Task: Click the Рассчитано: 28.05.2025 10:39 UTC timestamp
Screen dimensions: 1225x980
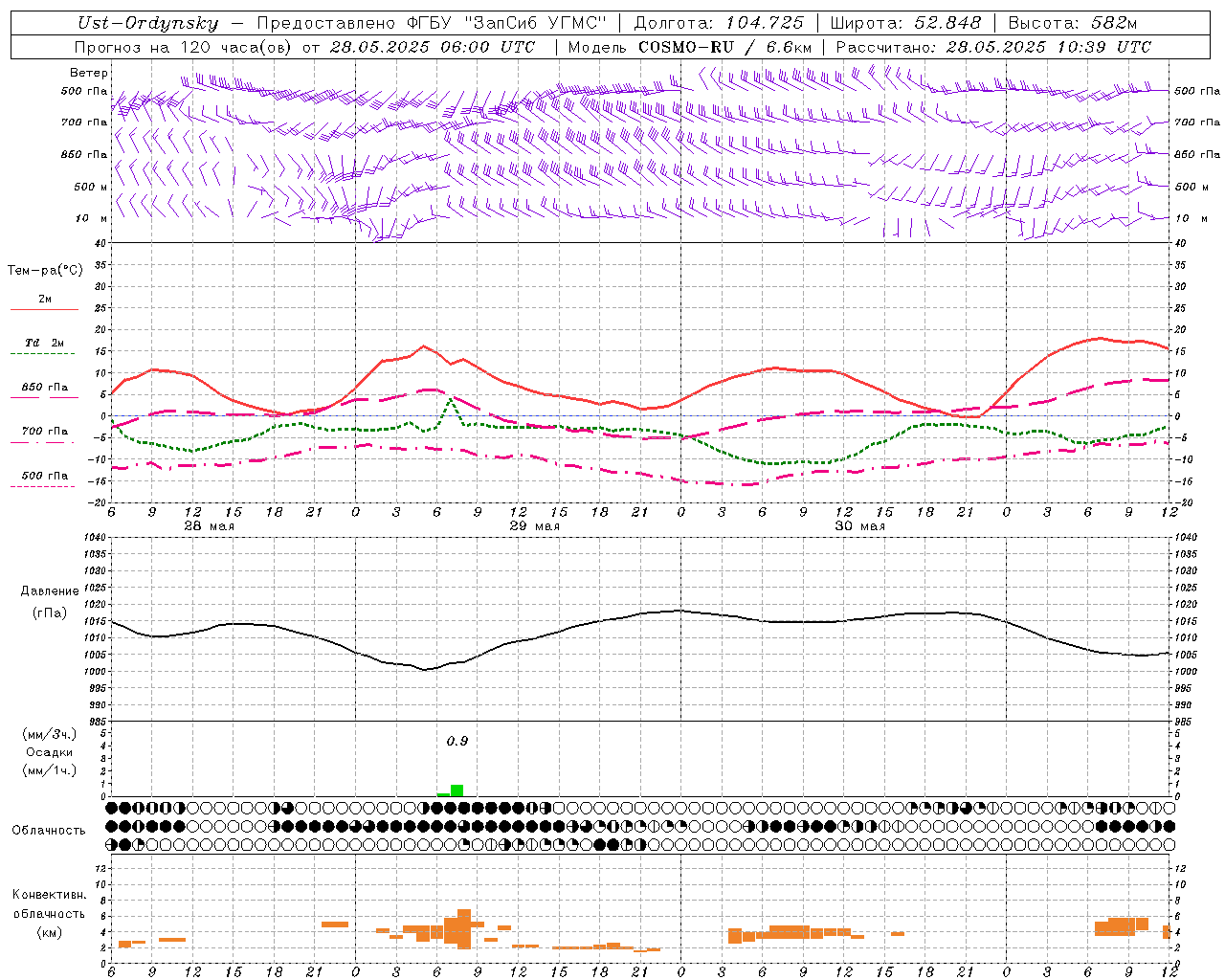Action: click(993, 47)
